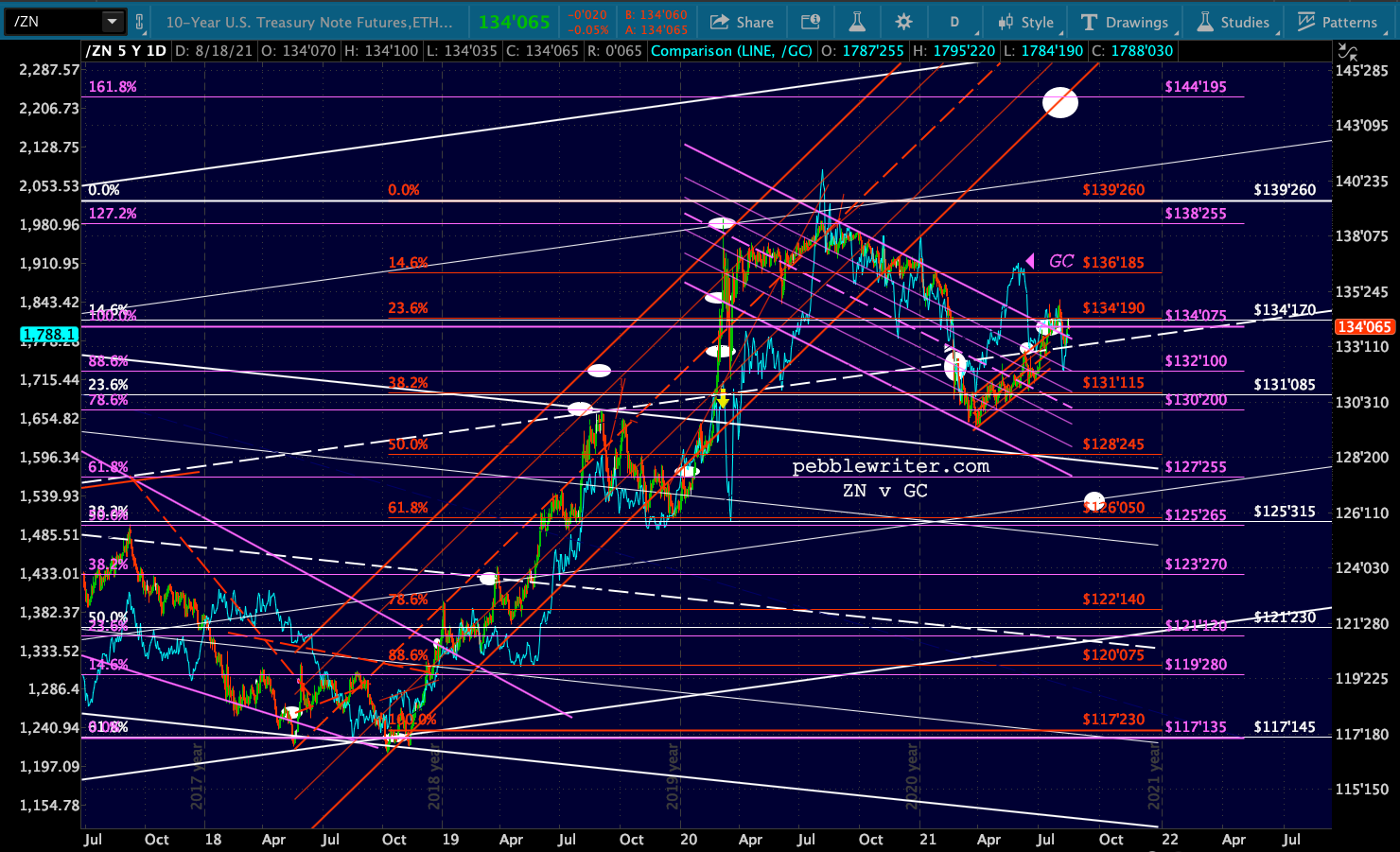Click the Comparison (LINE, /GC) study label
Viewport: 1400px width, 852px height.
click(x=731, y=51)
